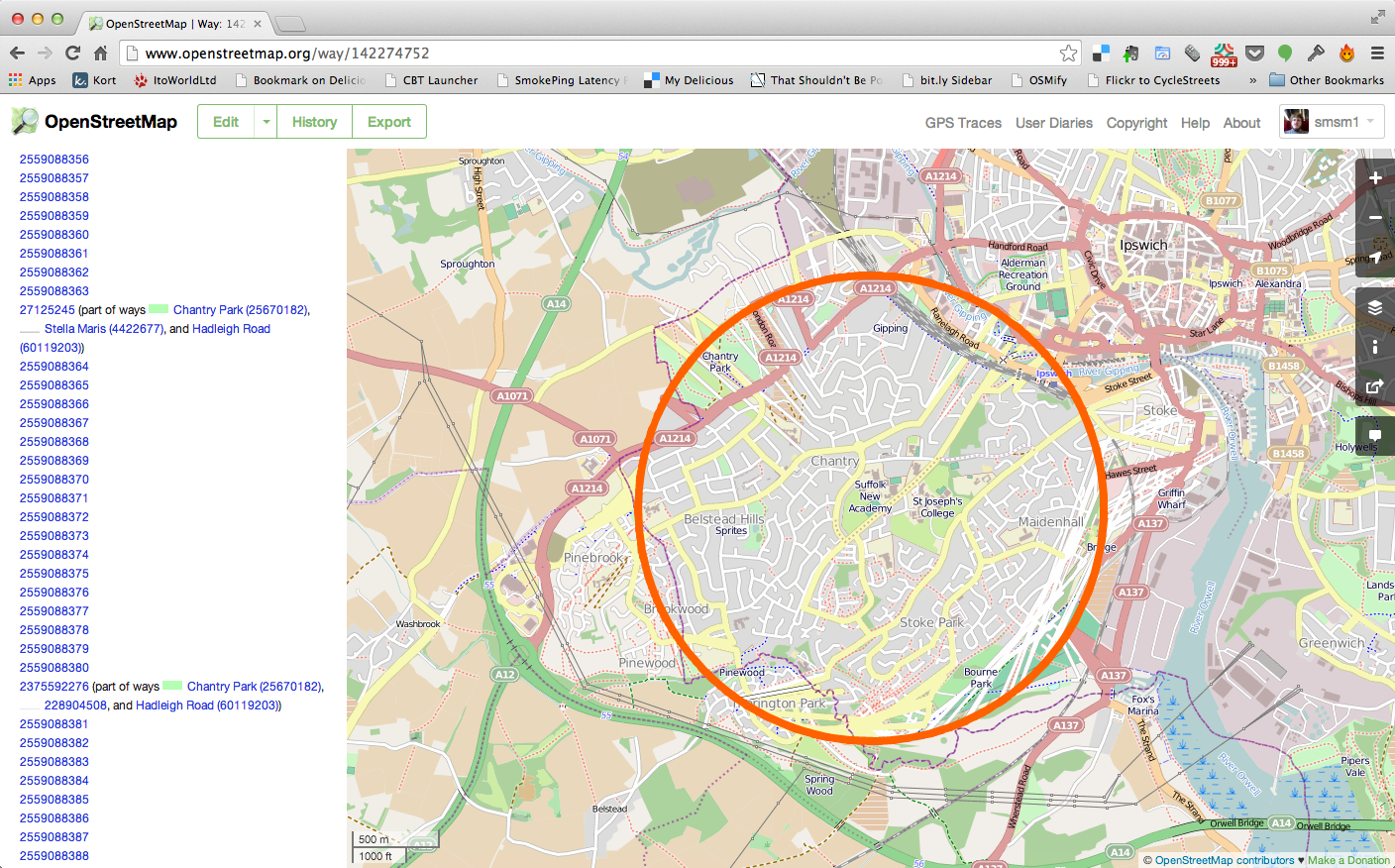Open the Export tab
Viewport: 1395px width, 868px height.
coord(389,122)
